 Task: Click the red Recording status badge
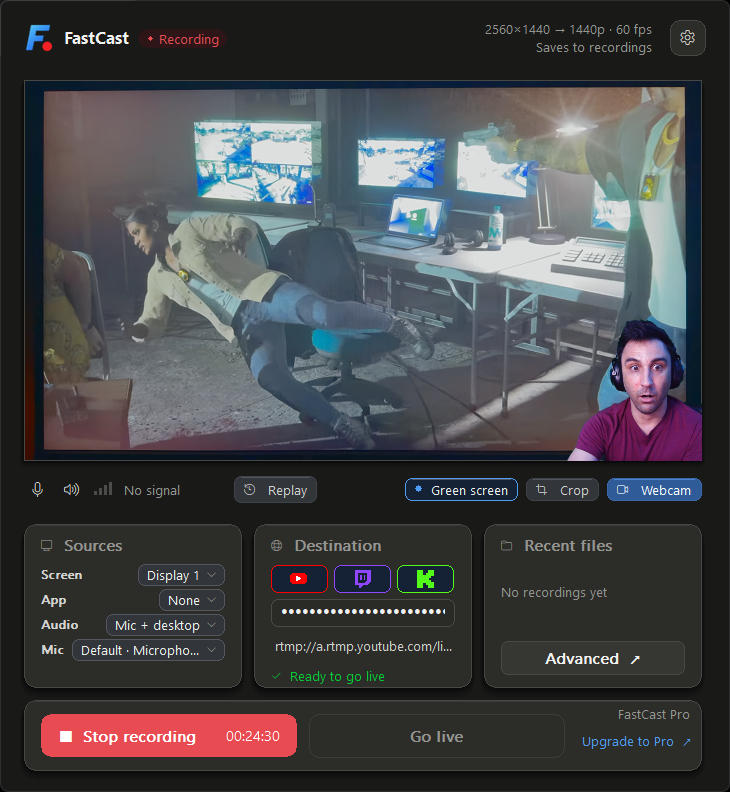183,39
